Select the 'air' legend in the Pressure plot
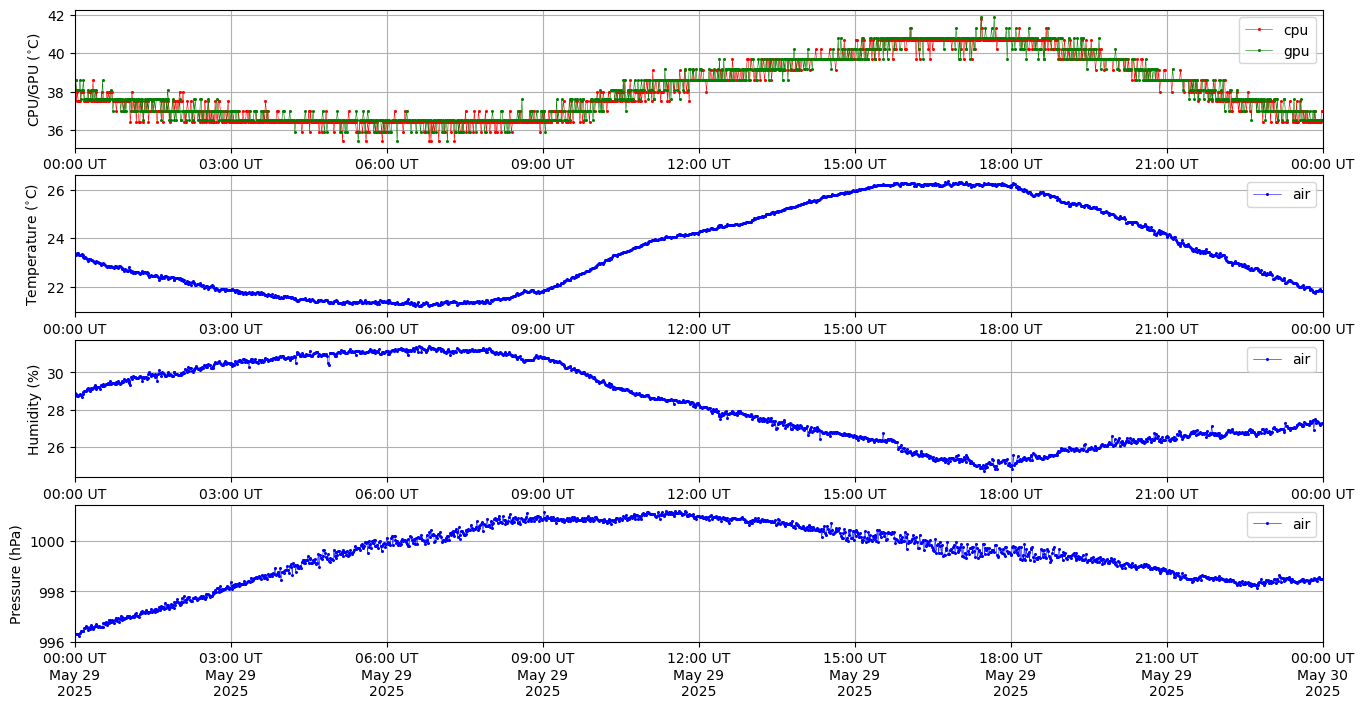 coord(1283,524)
